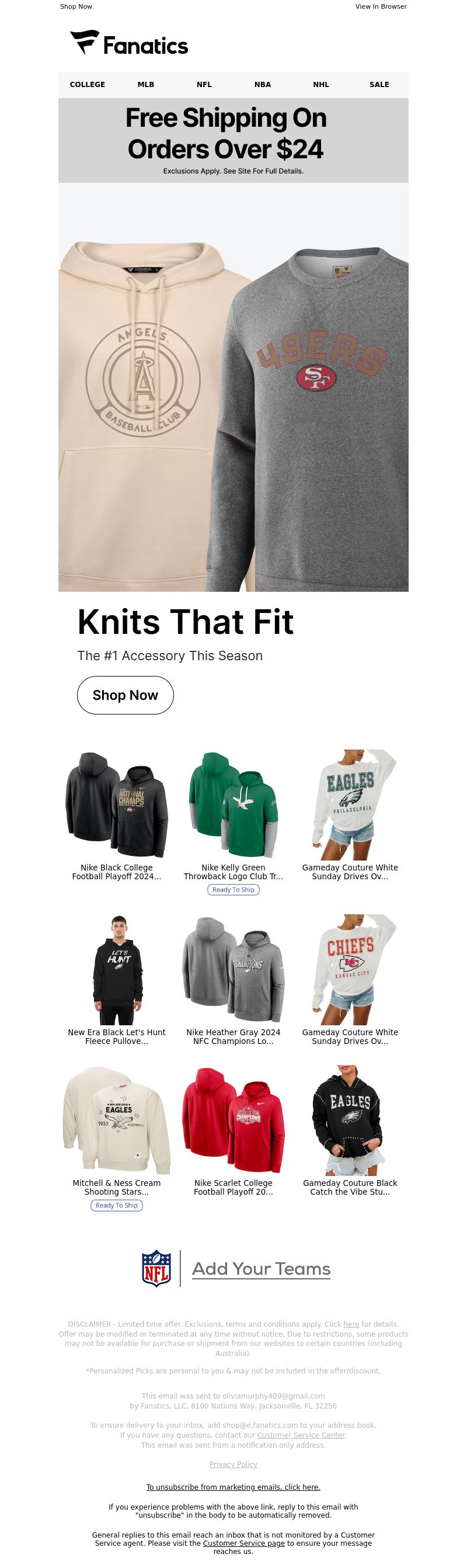View the Angels and 49ers hero image
This screenshot has height=1568, width=467.
click(x=233, y=387)
